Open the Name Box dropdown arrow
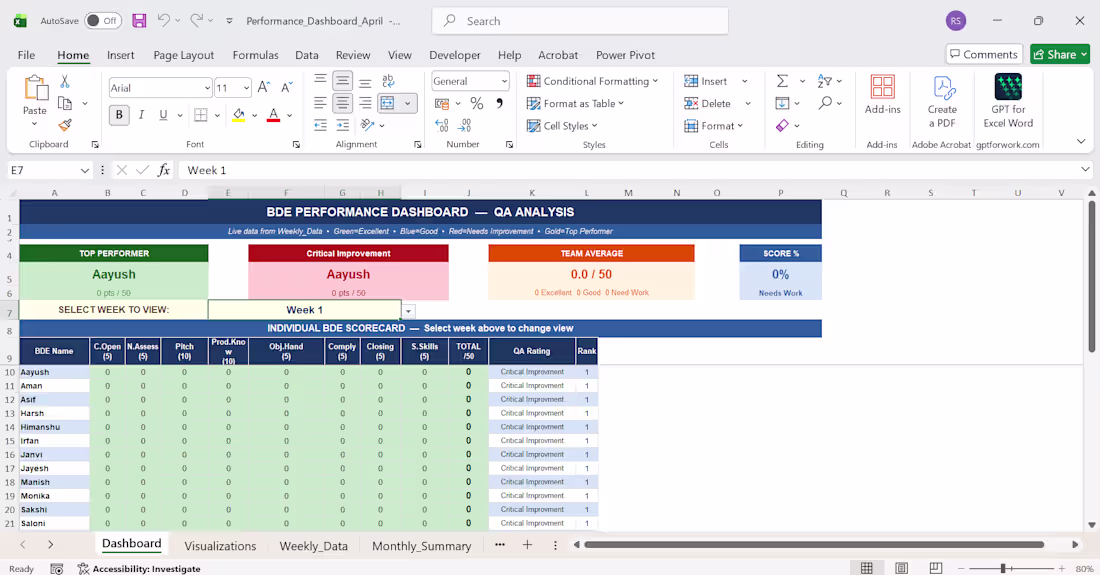The image size is (1100, 575). tap(85, 170)
